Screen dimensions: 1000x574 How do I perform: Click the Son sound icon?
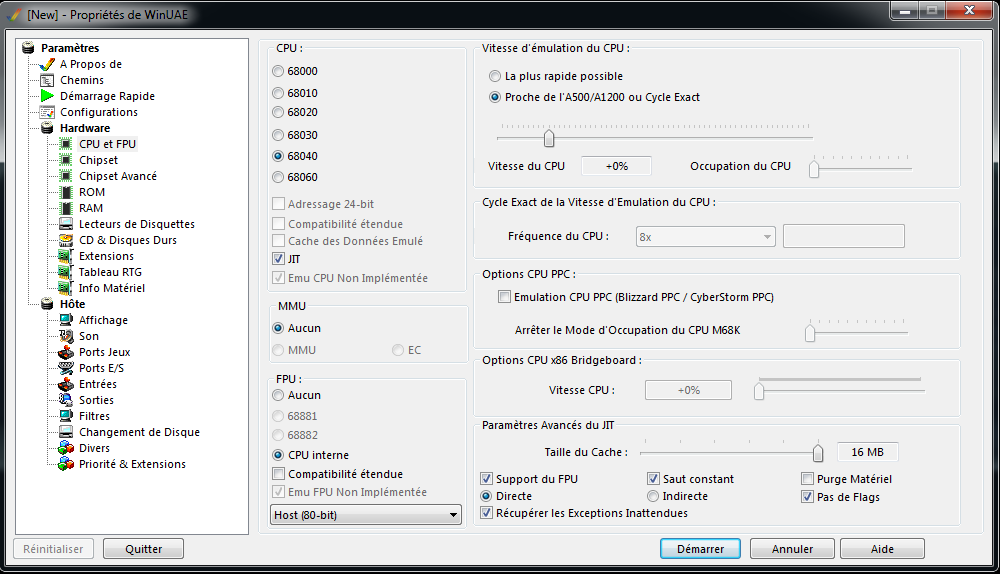click(66, 336)
